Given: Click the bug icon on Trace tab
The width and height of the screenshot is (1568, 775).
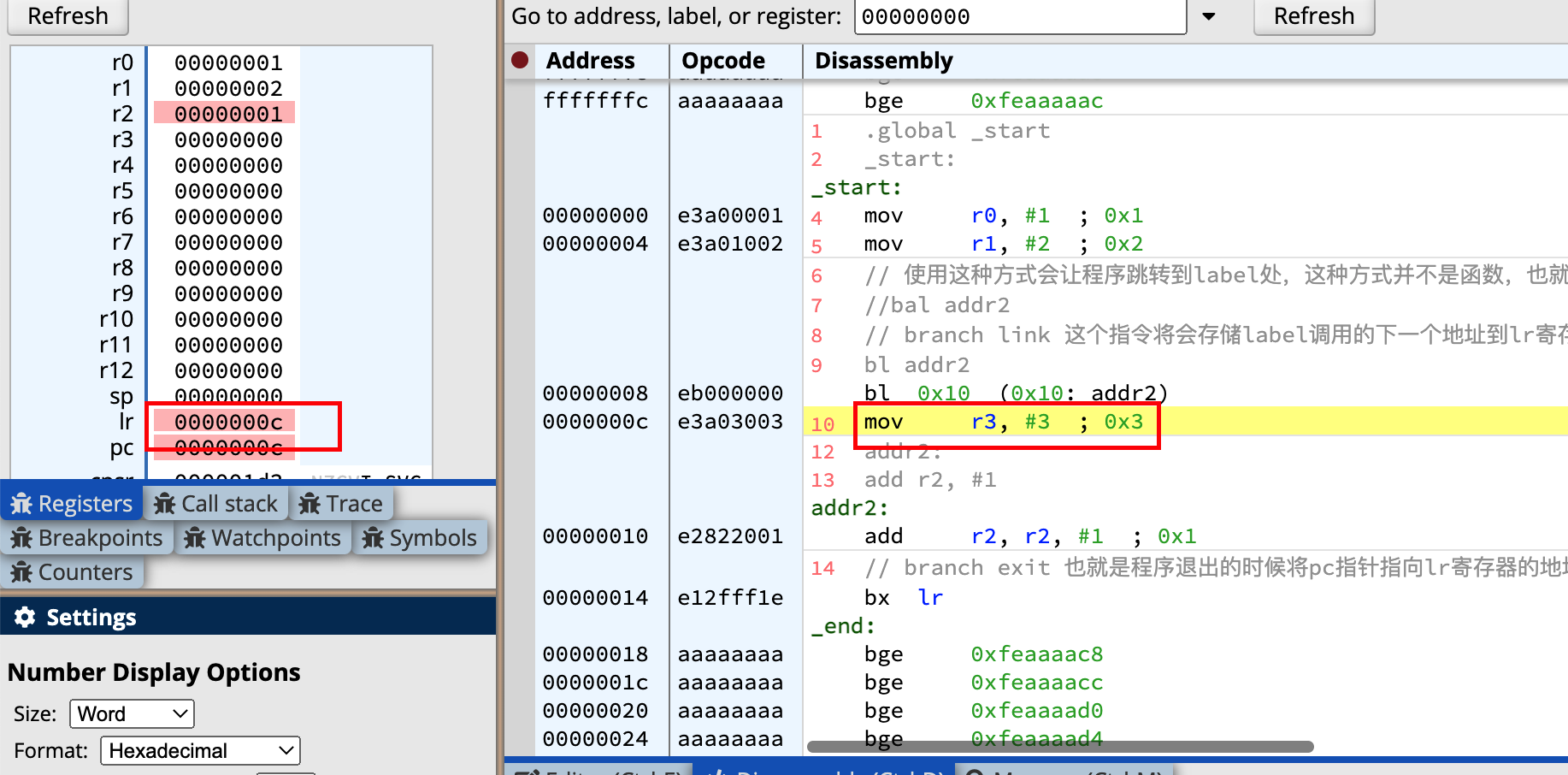Looking at the screenshot, I should tap(309, 504).
